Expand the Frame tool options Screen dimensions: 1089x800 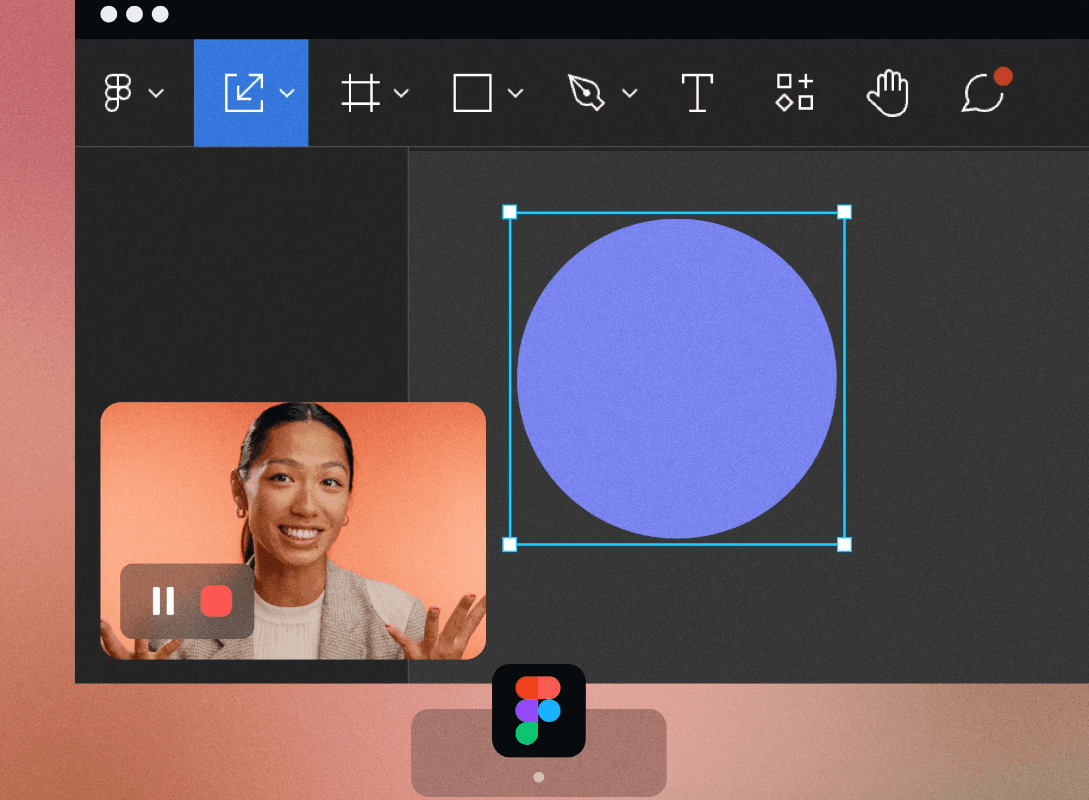tap(402, 93)
